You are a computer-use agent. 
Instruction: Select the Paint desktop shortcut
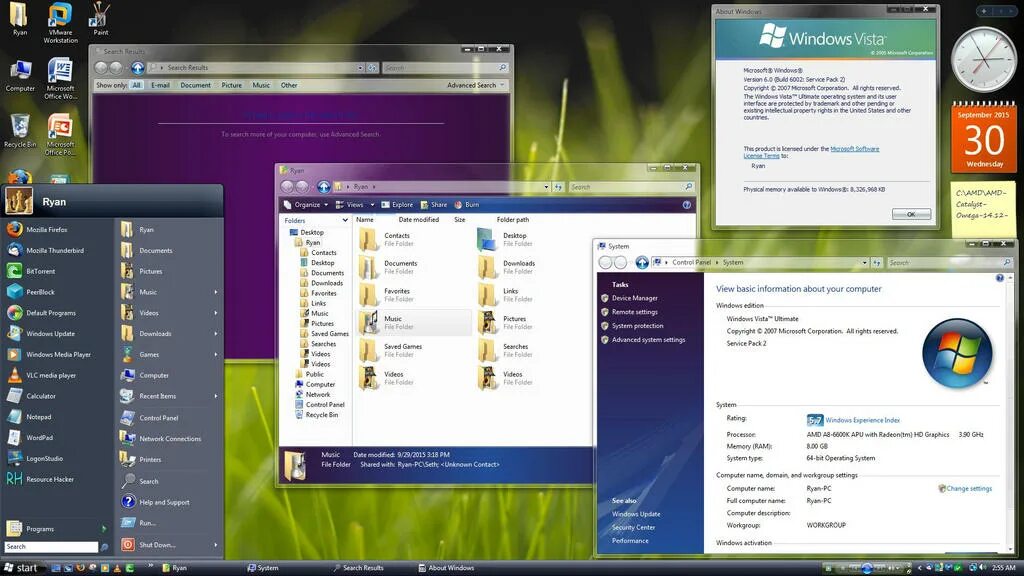tap(100, 18)
